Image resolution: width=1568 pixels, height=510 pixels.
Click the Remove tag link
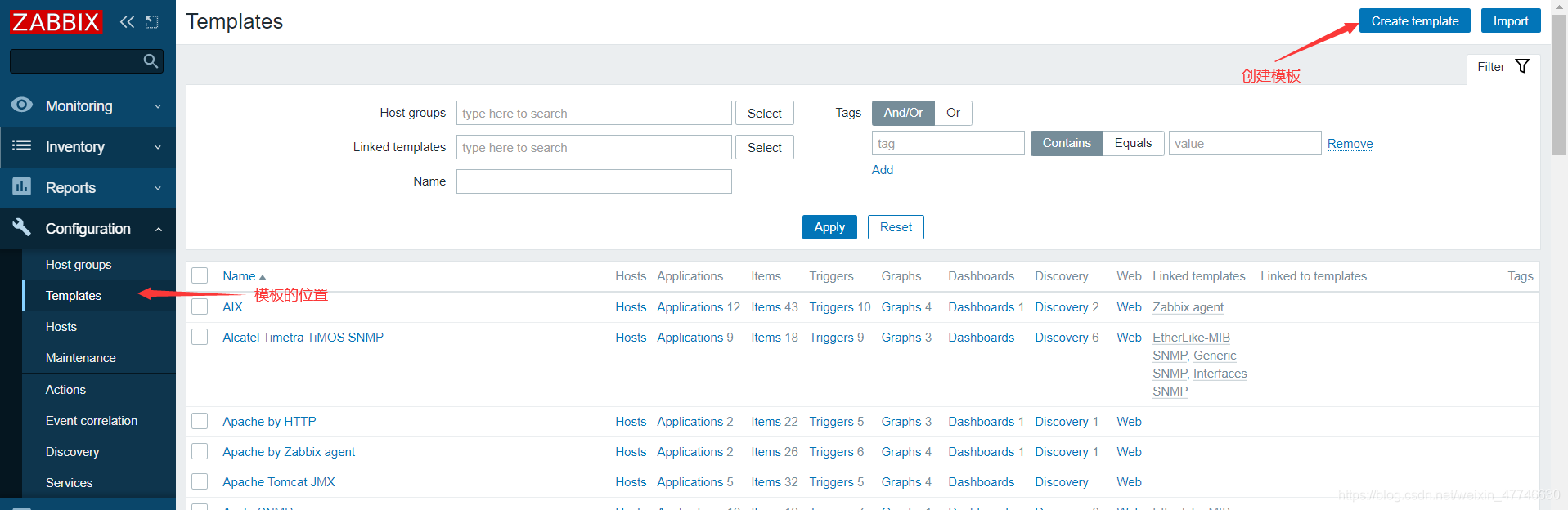[1350, 144]
